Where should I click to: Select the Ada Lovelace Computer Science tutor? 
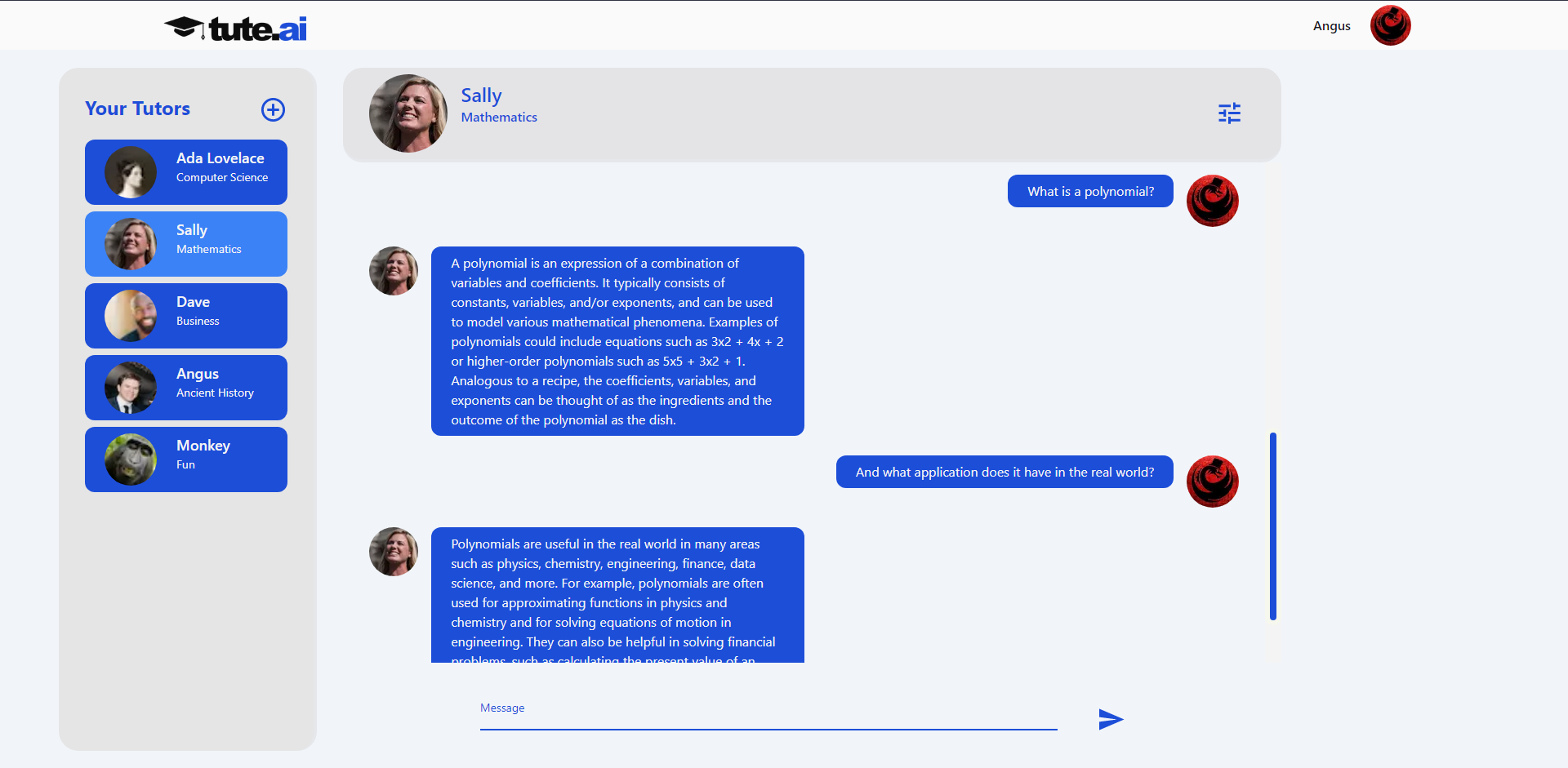click(185, 171)
